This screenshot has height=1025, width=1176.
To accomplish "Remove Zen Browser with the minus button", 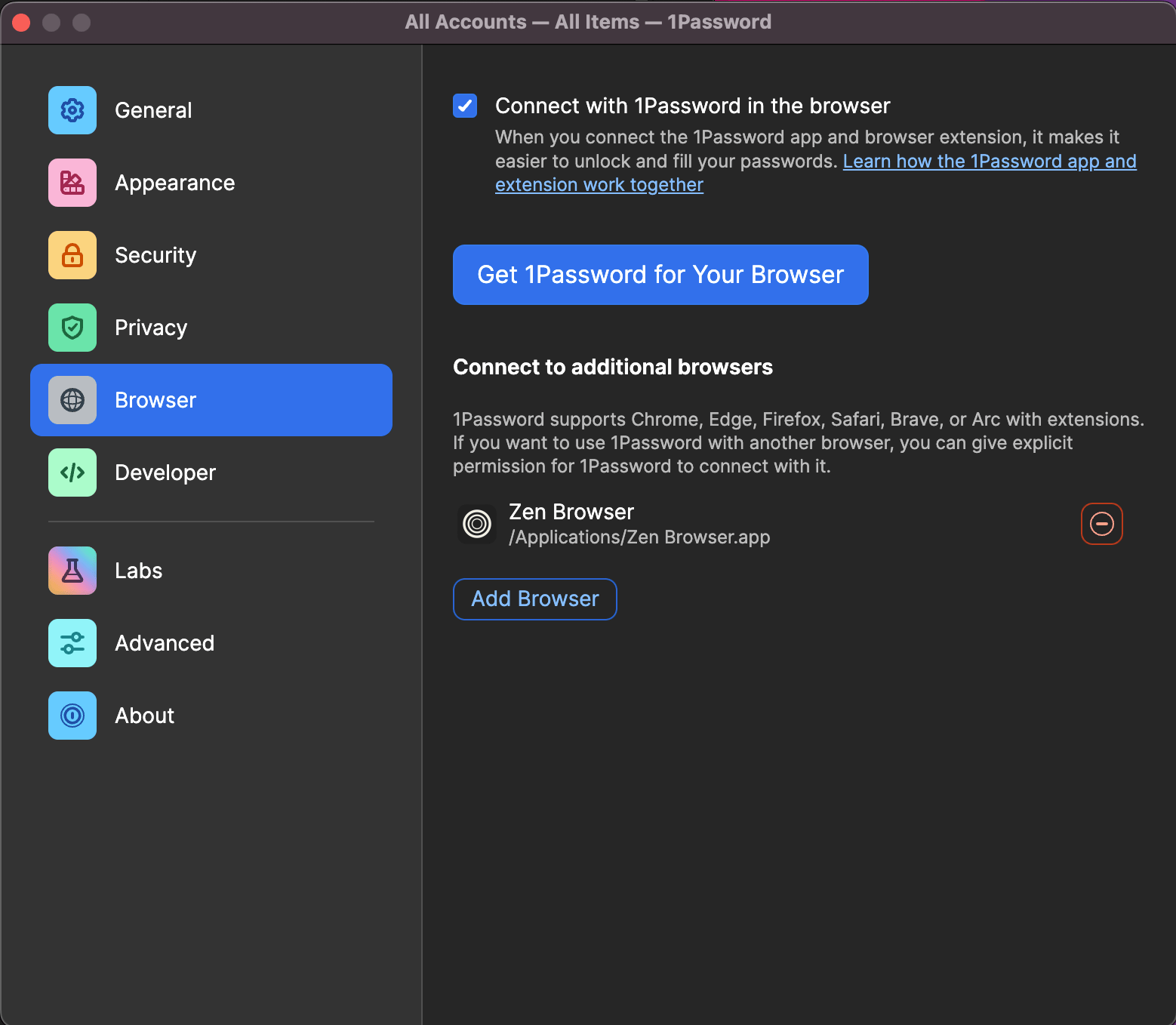I will pyautogui.click(x=1101, y=524).
